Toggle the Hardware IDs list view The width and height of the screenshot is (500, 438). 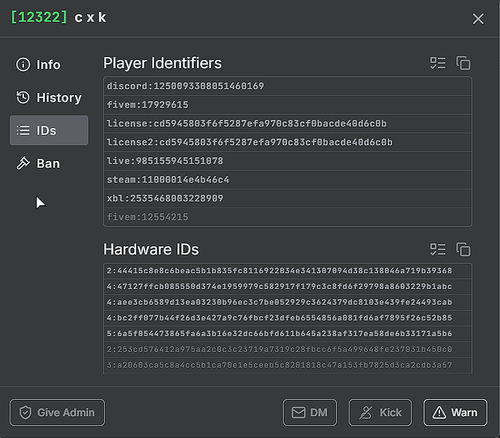tap(438, 249)
